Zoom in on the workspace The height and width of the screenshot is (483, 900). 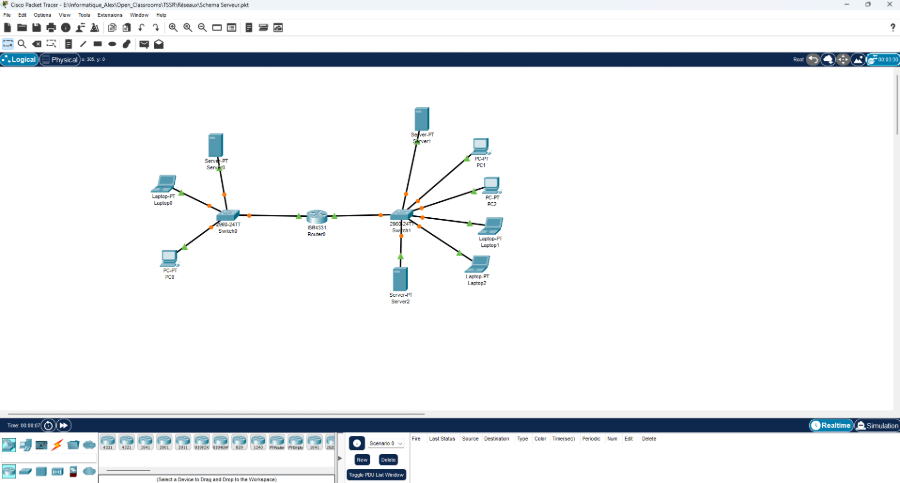[173, 28]
